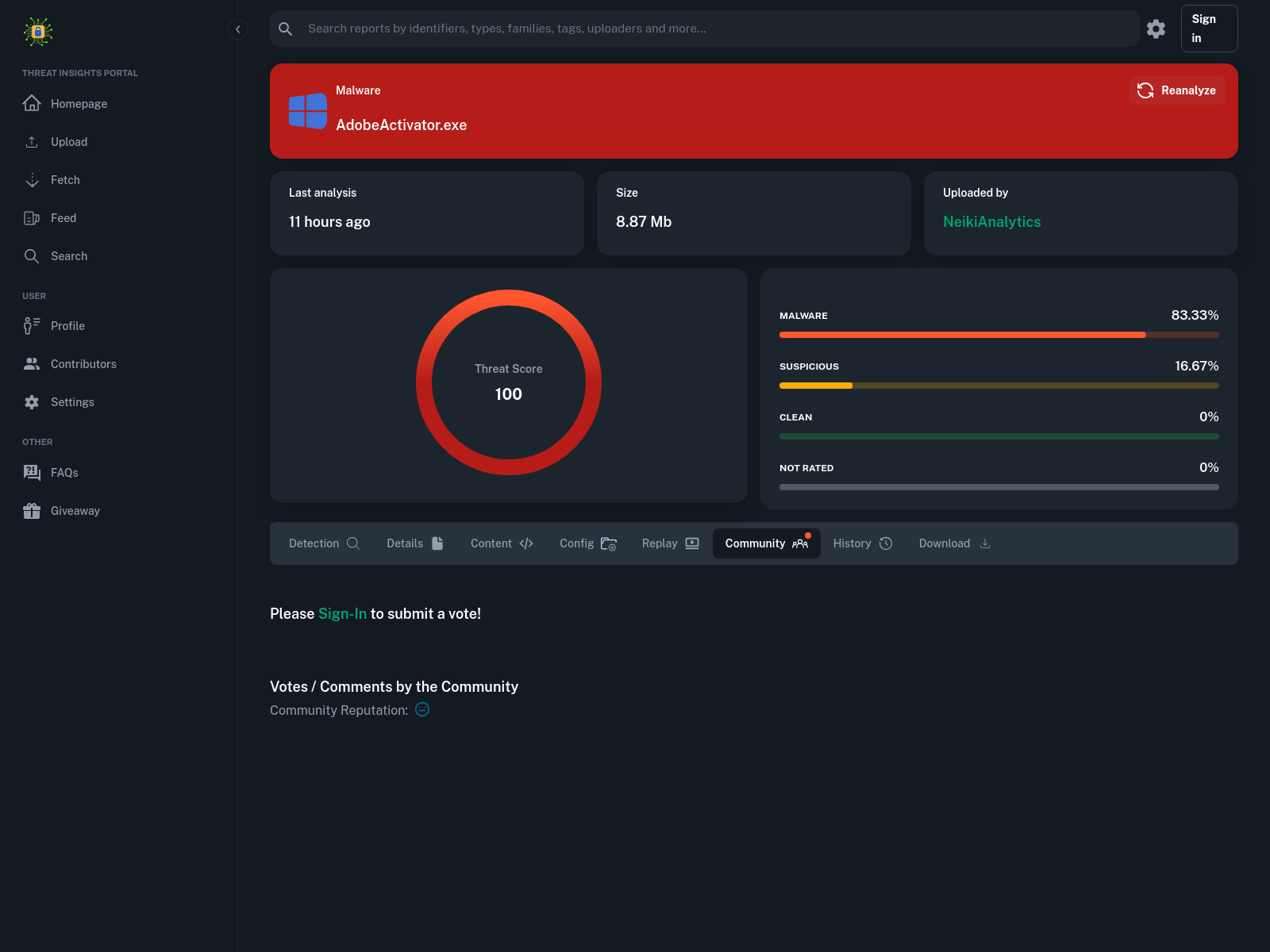Click the Suspicious percentage progress bar
The height and width of the screenshot is (952, 1270).
pos(999,386)
